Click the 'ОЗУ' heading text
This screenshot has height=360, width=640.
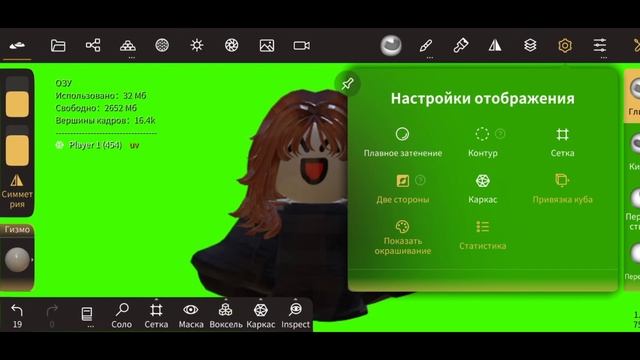pos(64,83)
